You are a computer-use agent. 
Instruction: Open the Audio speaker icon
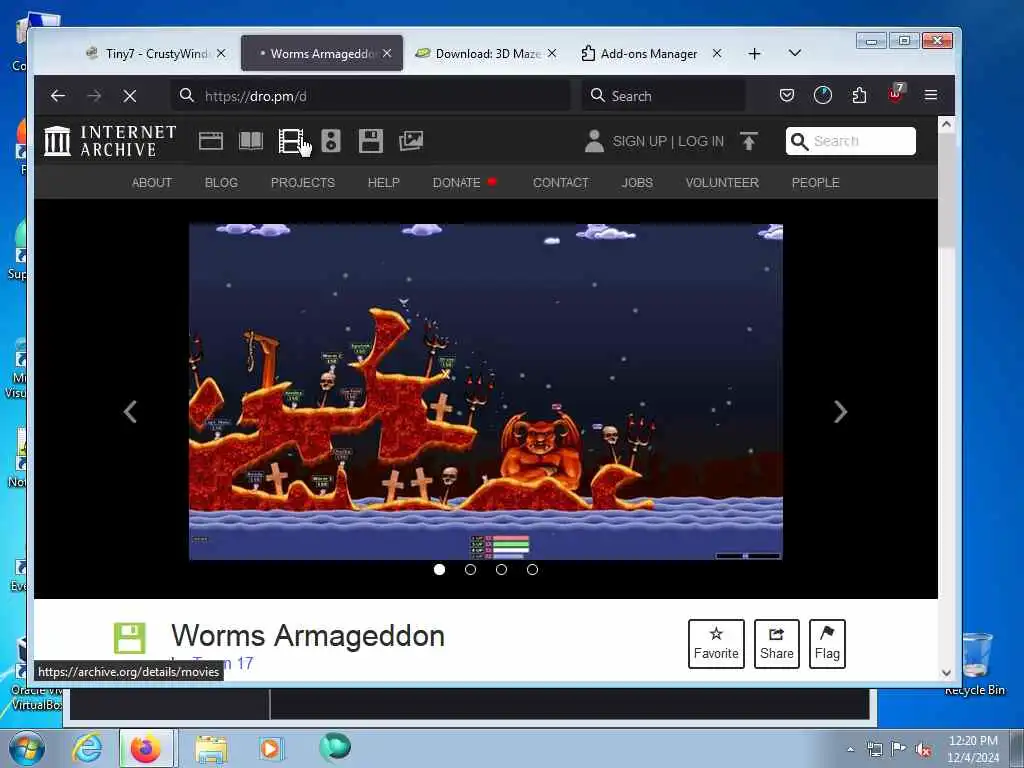click(331, 141)
